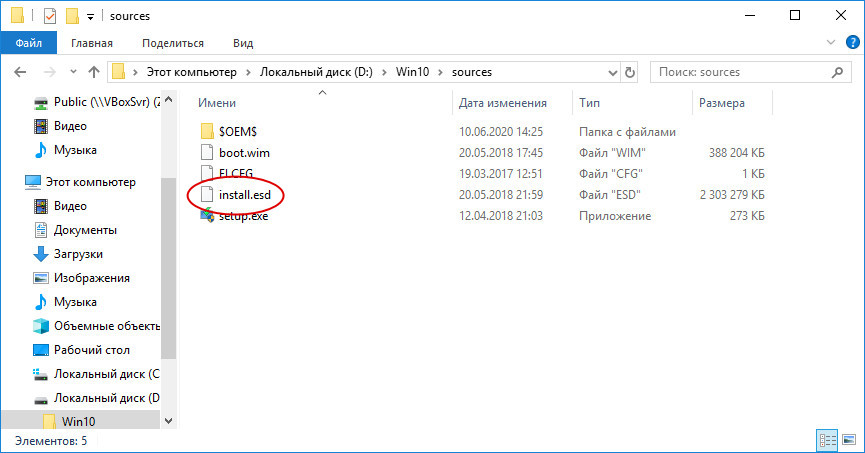Open the recent locations dropdown arrow
865x453 pixels.
[x=73, y=72]
